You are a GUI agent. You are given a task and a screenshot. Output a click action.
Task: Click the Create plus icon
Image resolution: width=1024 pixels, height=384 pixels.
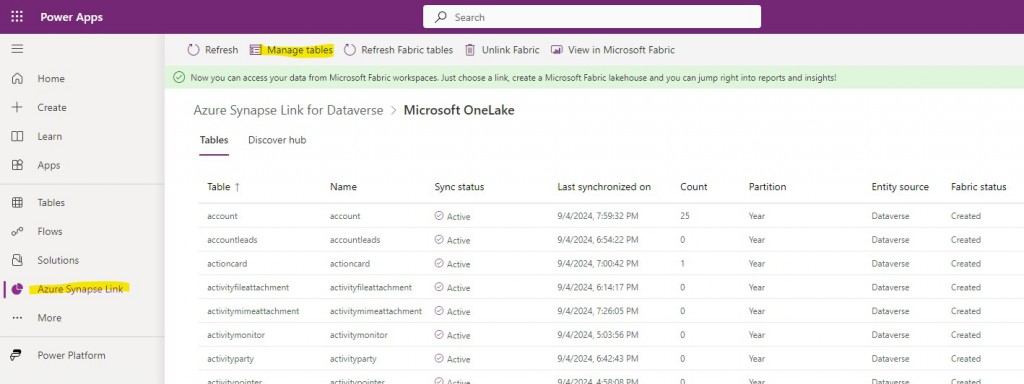coord(17,107)
